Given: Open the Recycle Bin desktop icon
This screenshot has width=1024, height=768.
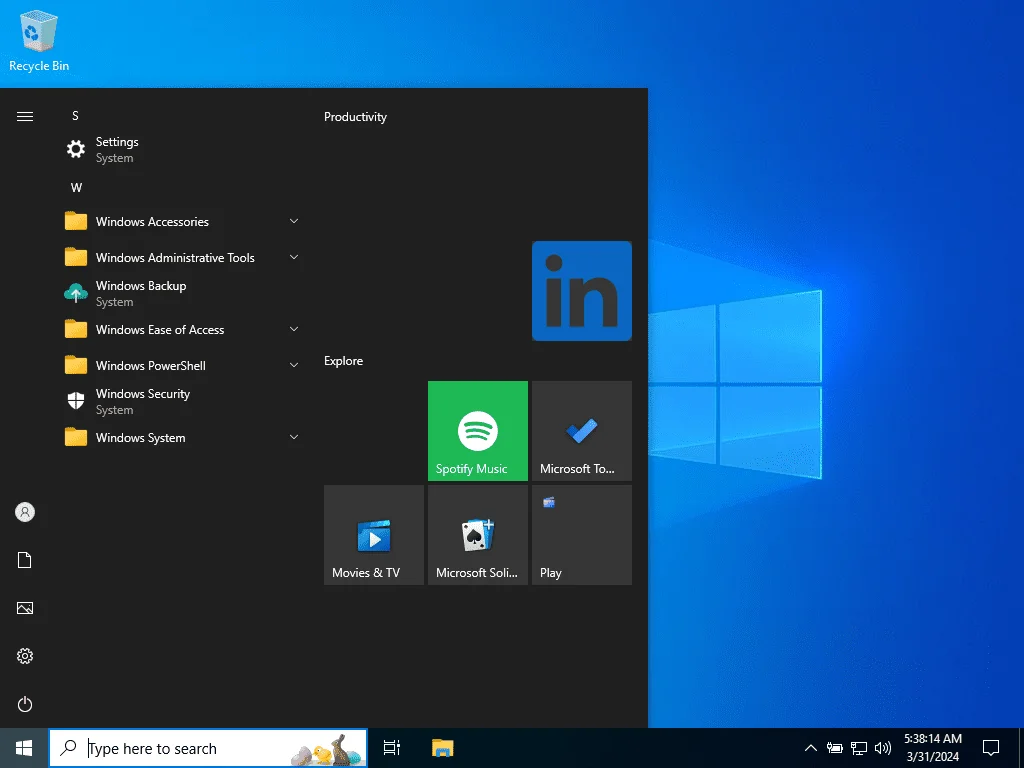Looking at the screenshot, I should point(39,40).
